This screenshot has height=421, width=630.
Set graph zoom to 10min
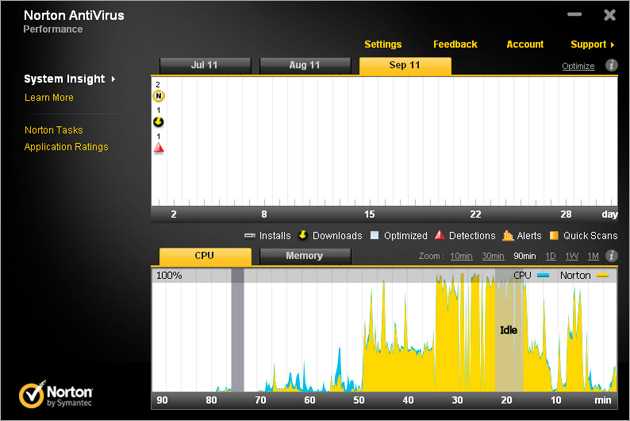[461, 256]
